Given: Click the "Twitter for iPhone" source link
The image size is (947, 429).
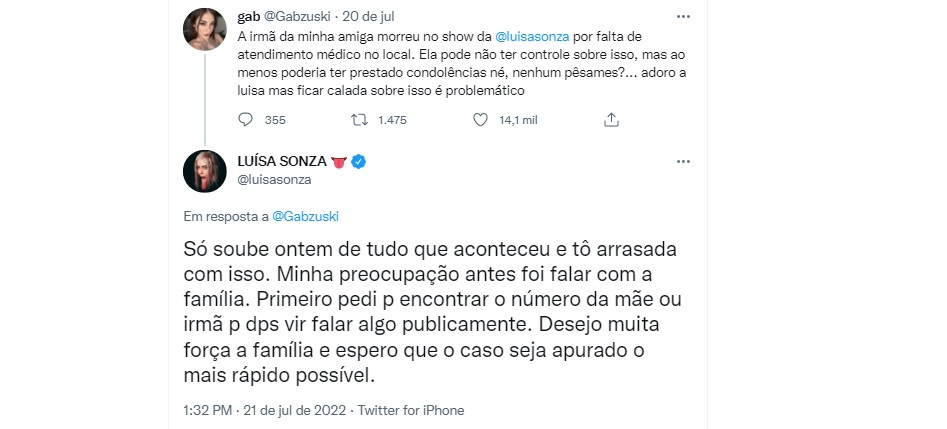Looking at the screenshot, I should pyautogui.click(x=410, y=410).
